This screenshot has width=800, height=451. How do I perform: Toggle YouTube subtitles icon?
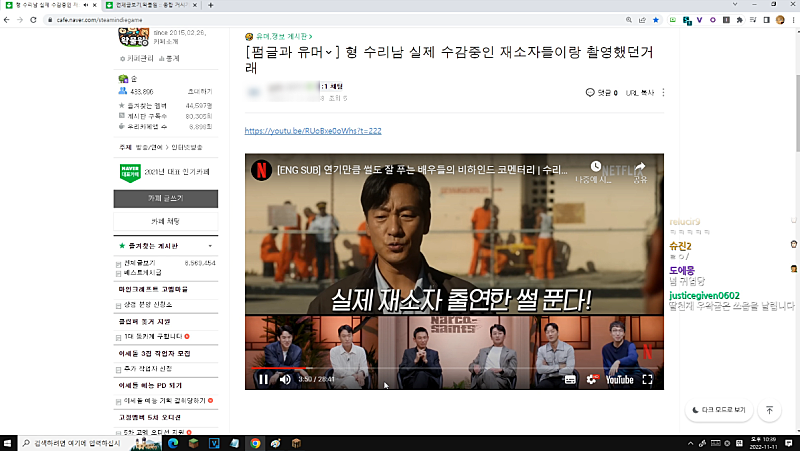[570, 380]
